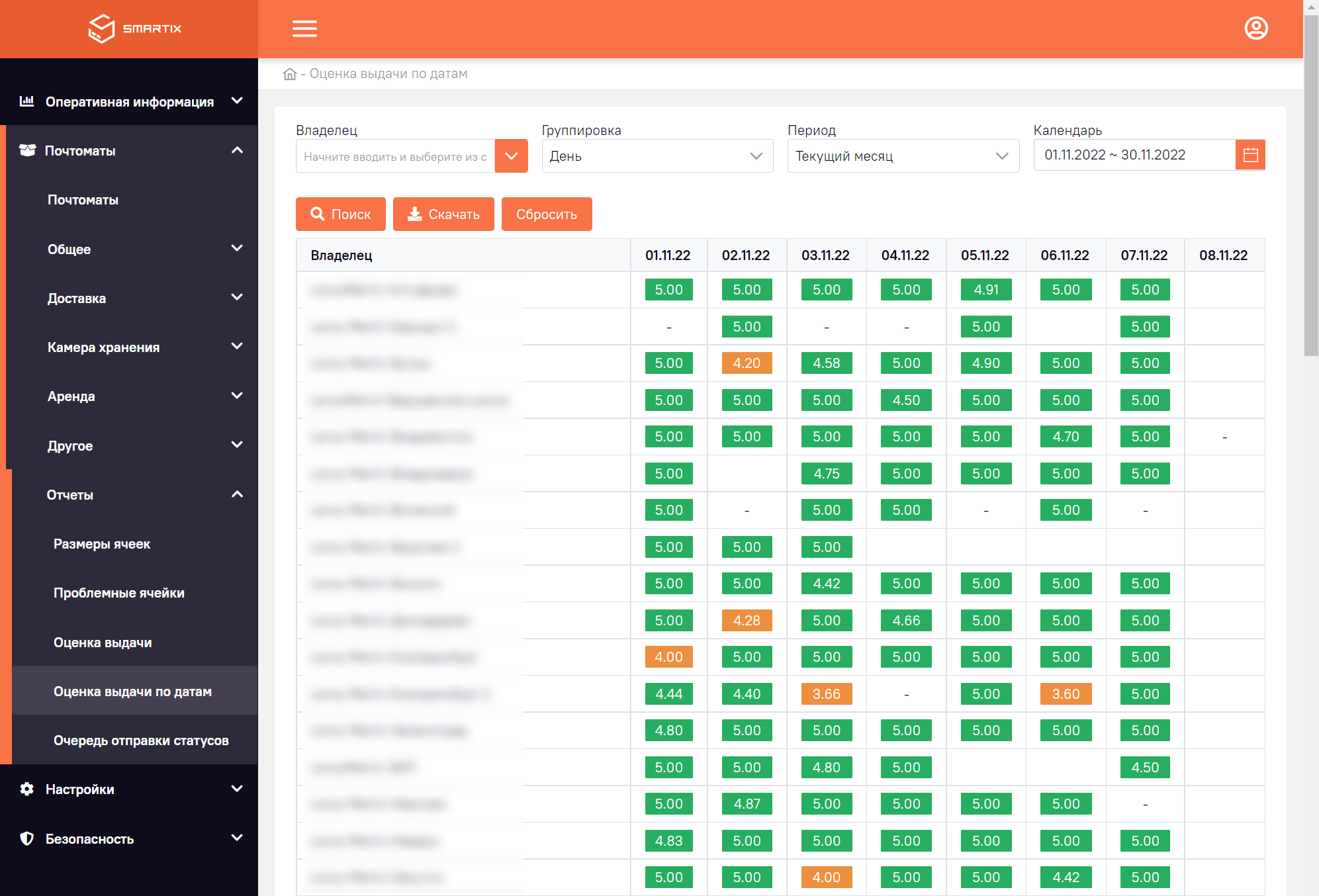This screenshot has width=1319, height=896.
Task: Expand the Доставка submenu
Action: [x=237, y=297]
